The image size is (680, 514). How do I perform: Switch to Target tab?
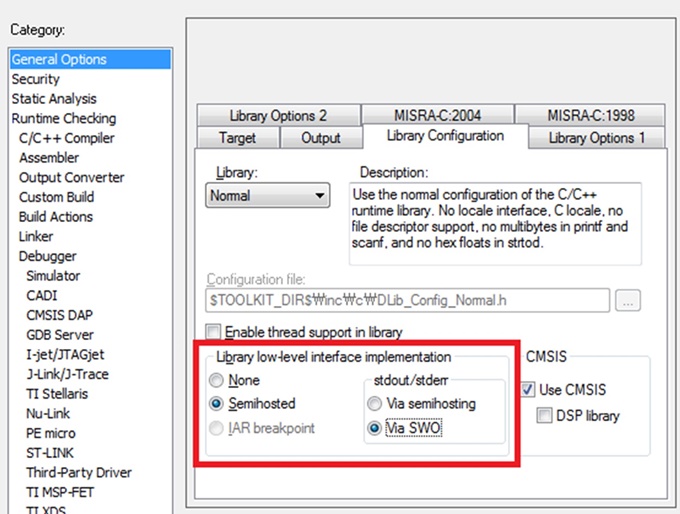coord(237,138)
